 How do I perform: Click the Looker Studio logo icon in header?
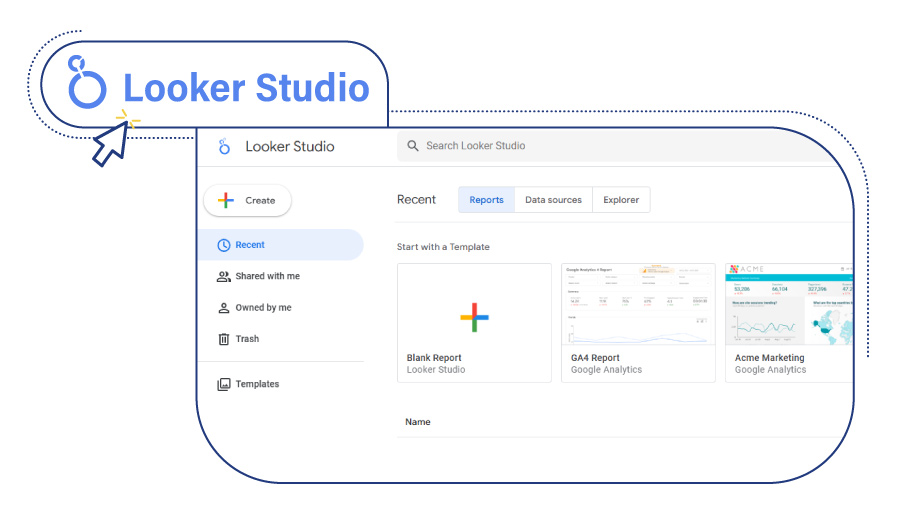point(224,147)
